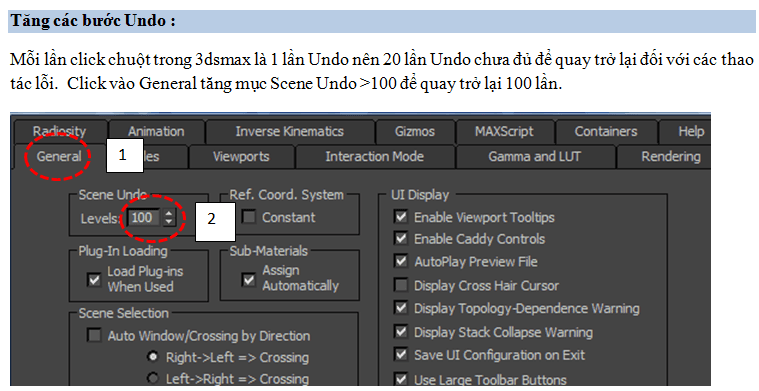Select Left->Right => Crossing radio button
Image resolution: width=759 pixels, height=391 pixels.
[152, 378]
